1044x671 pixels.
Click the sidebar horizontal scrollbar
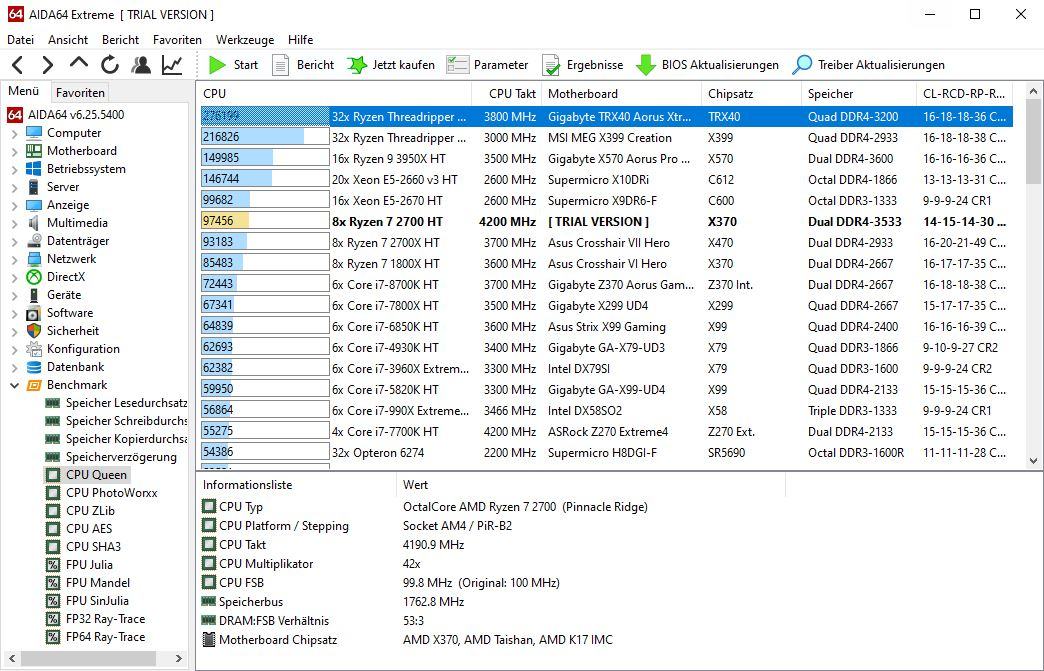(x=94, y=658)
